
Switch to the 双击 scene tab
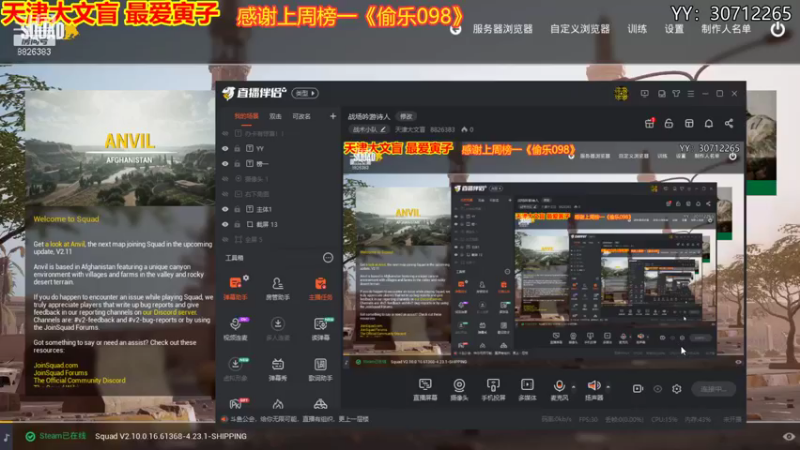click(276, 116)
